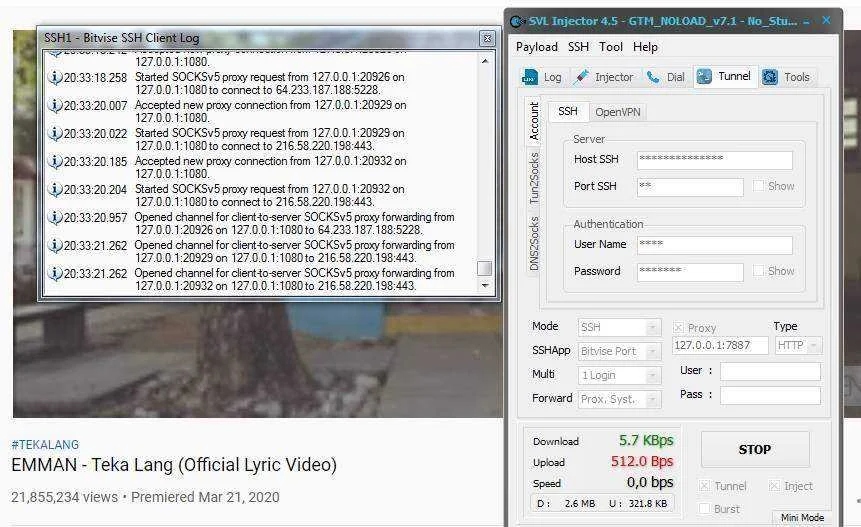Click the 21,855,234 views text
Viewport: 861px width, 527px height.
[64, 497]
